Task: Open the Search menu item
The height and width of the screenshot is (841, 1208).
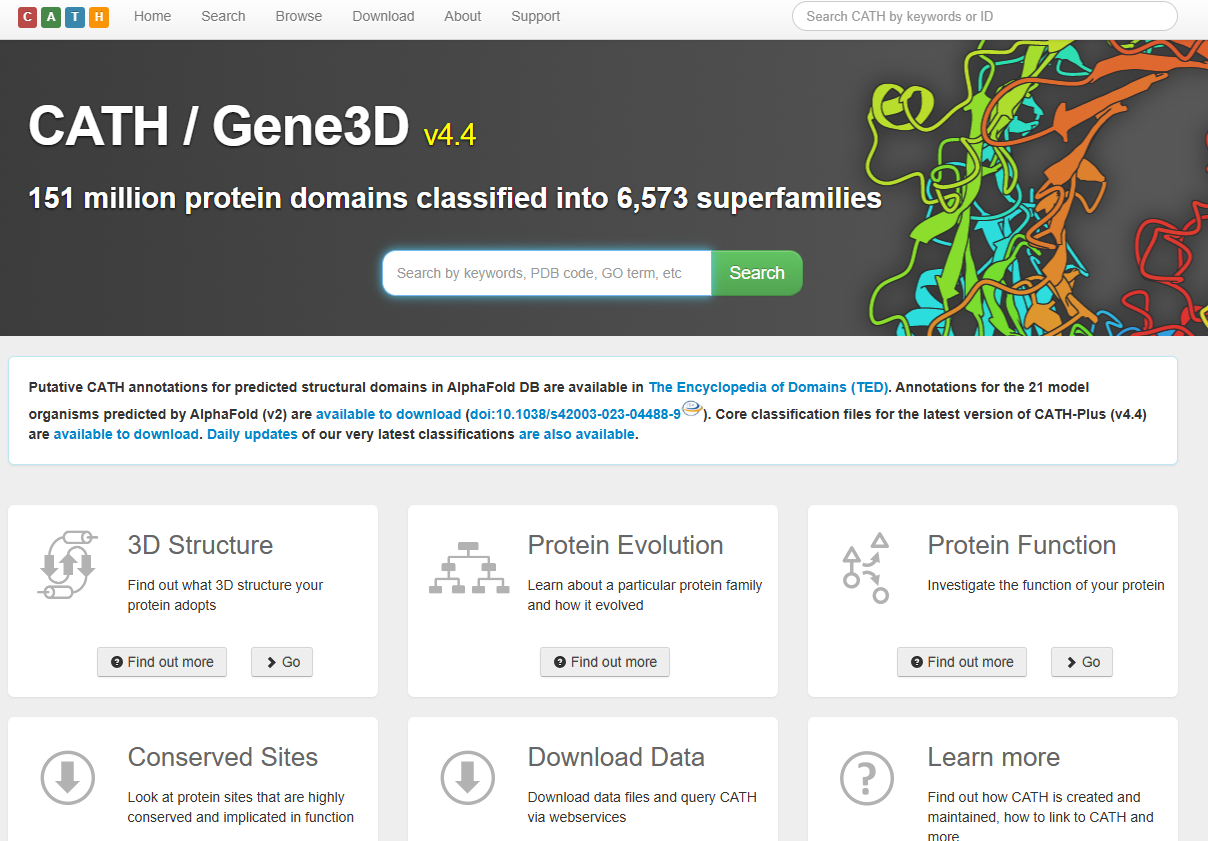Action: point(223,16)
